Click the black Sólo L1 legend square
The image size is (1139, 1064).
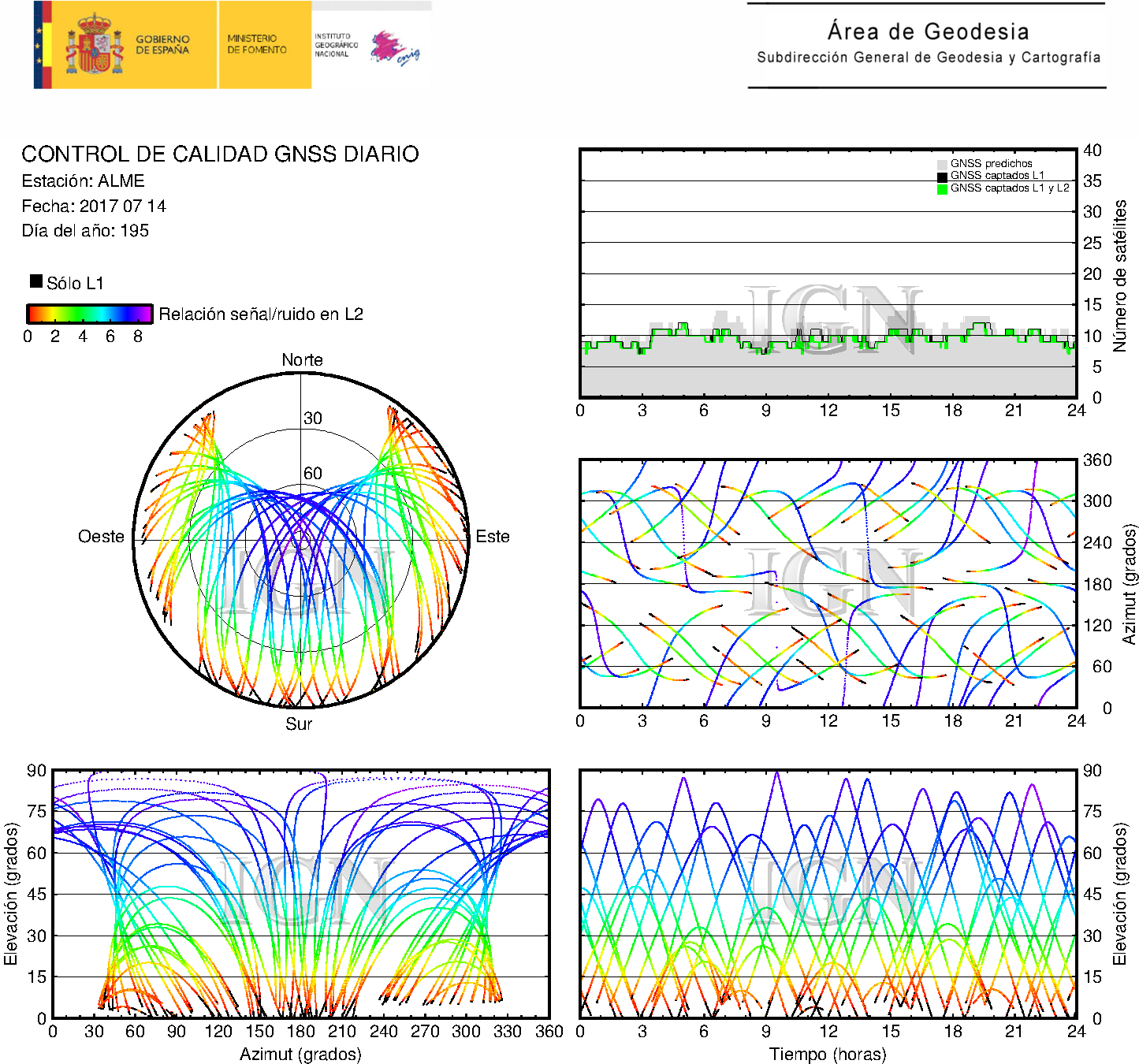(x=36, y=281)
